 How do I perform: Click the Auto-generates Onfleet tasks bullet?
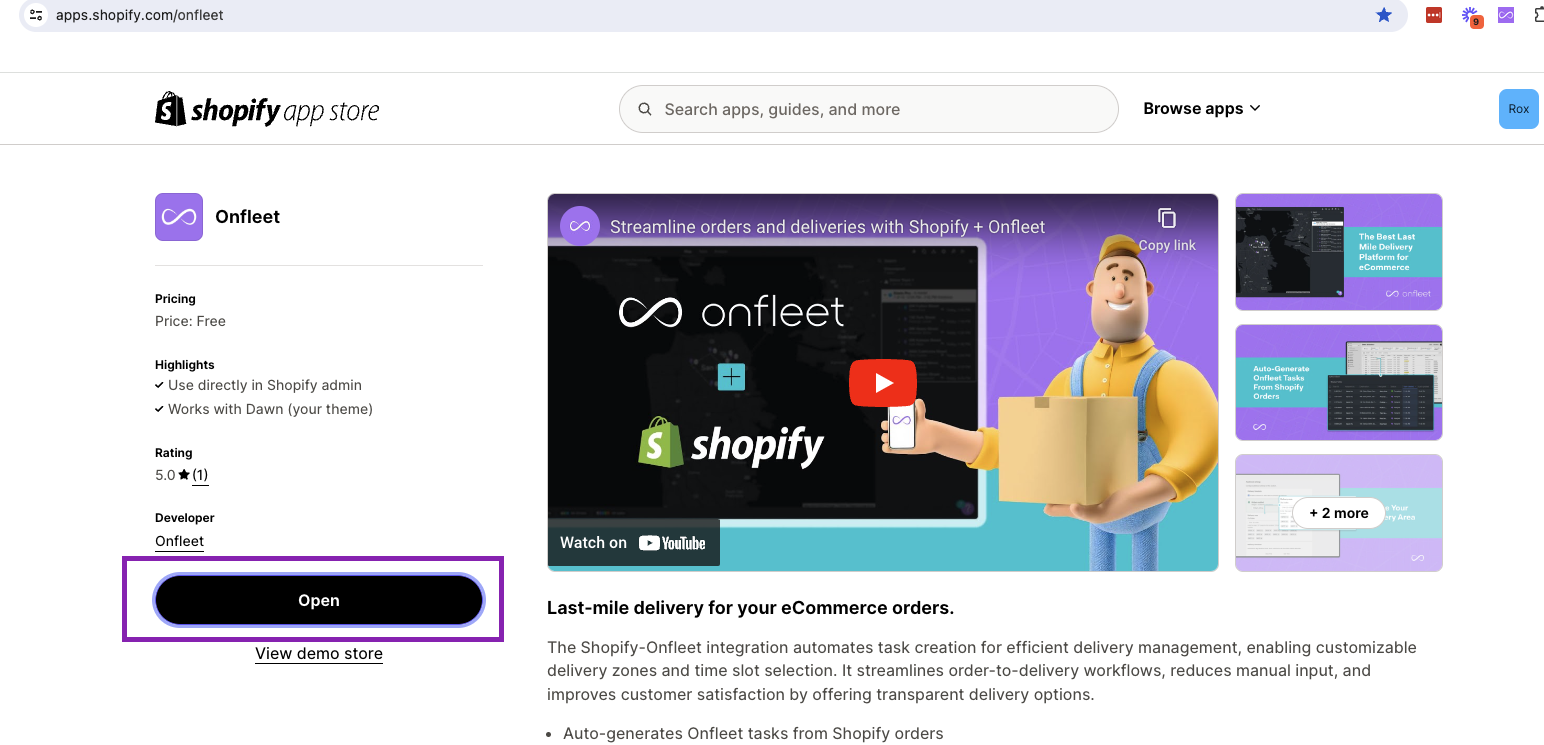[753, 734]
